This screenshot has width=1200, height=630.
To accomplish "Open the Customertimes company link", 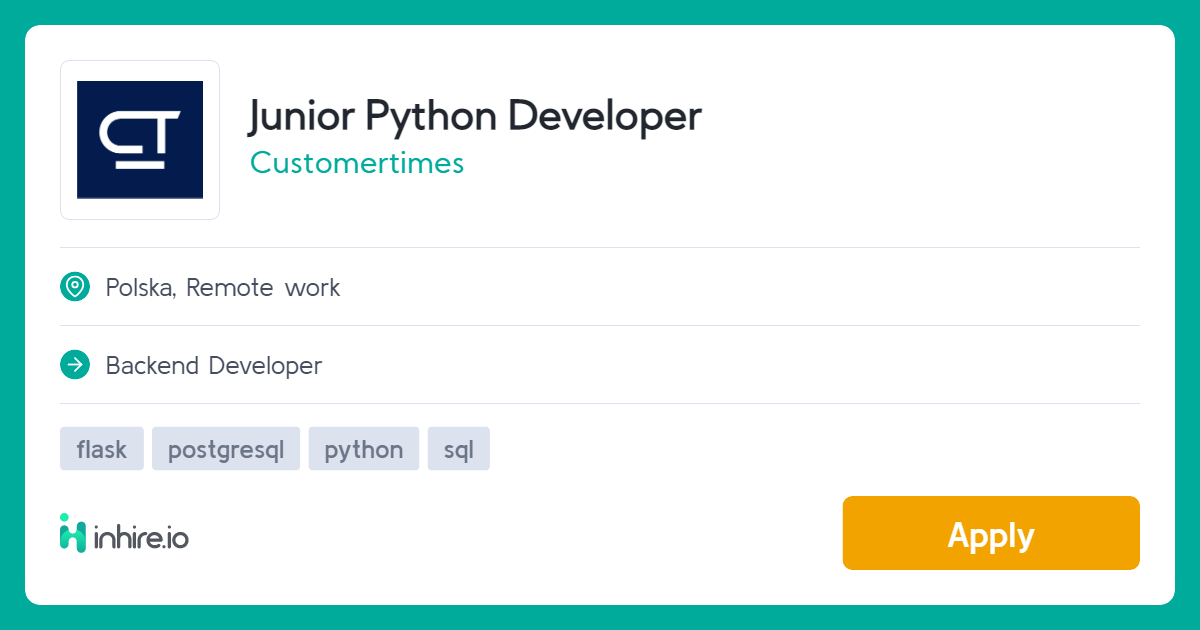I will 357,162.
